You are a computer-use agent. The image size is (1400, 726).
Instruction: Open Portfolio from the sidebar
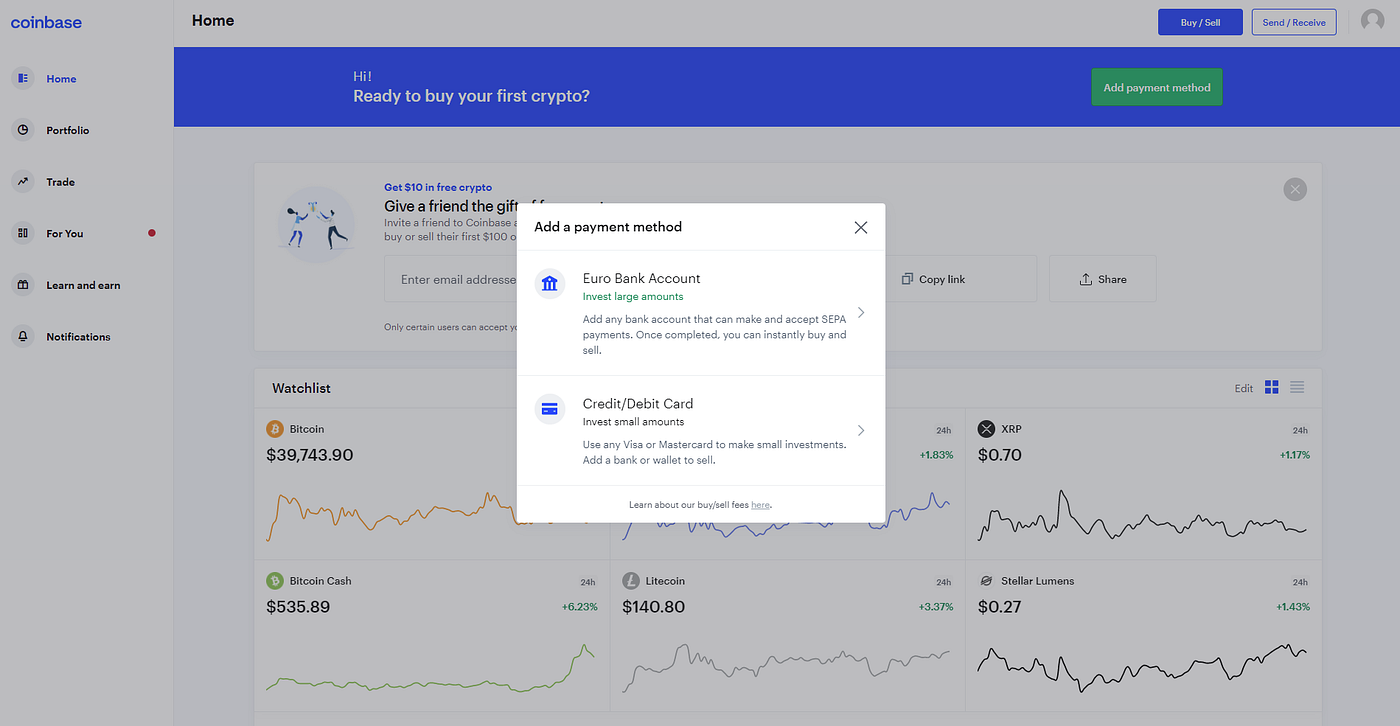pyautogui.click(x=68, y=131)
